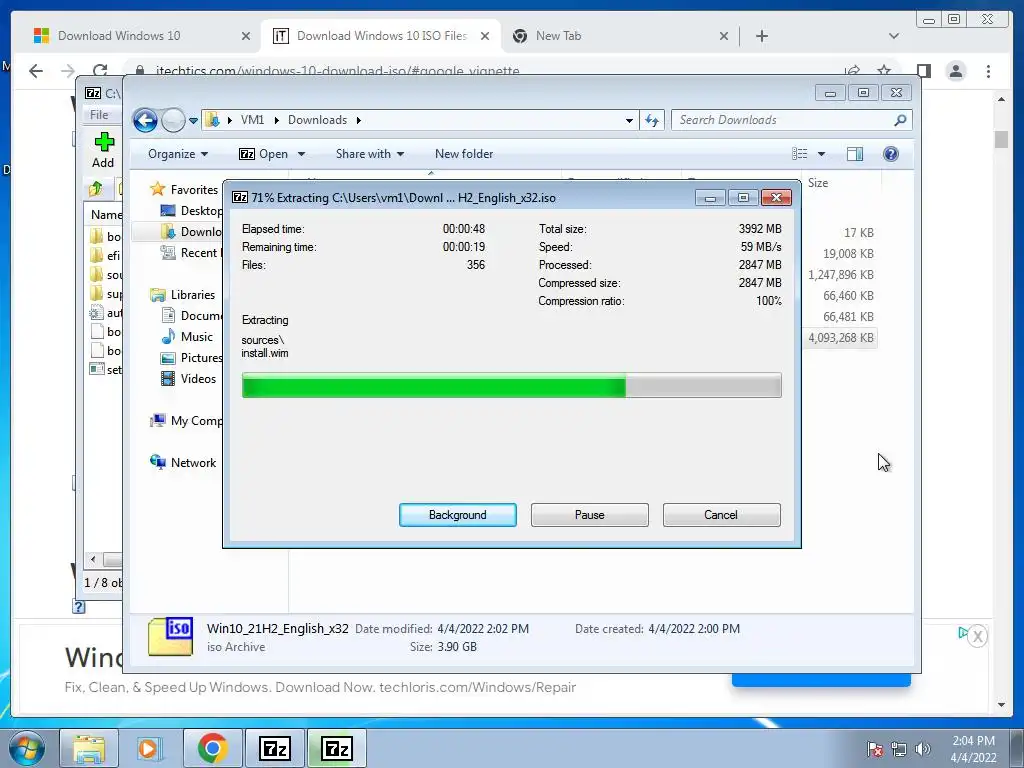Open the 7z Open dropdown
The height and width of the screenshot is (768, 1024).
coord(301,154)
